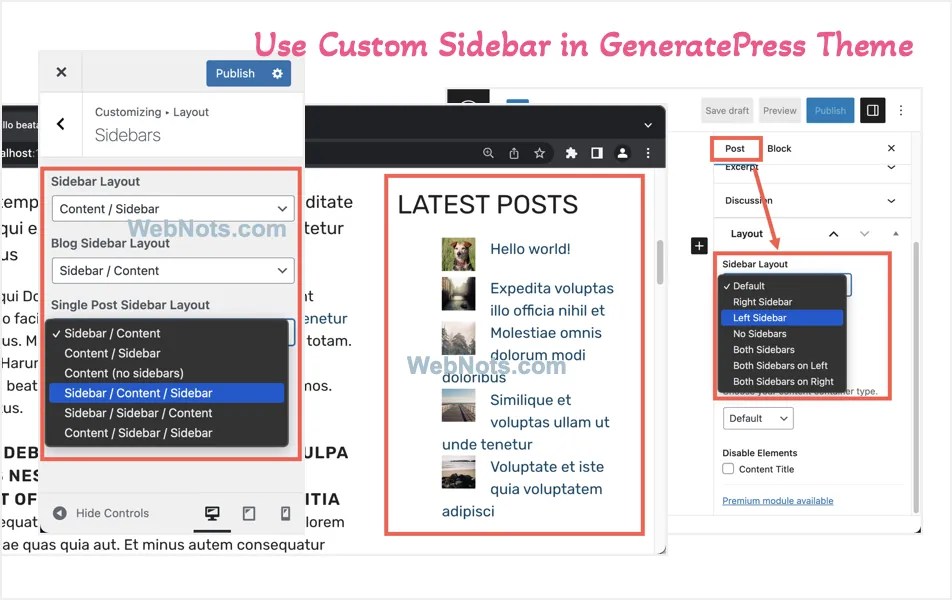The height and width of the screenshot is (600, 952).
Task: Switch to desktop preview icon
Action: click(x=212, y=514)
